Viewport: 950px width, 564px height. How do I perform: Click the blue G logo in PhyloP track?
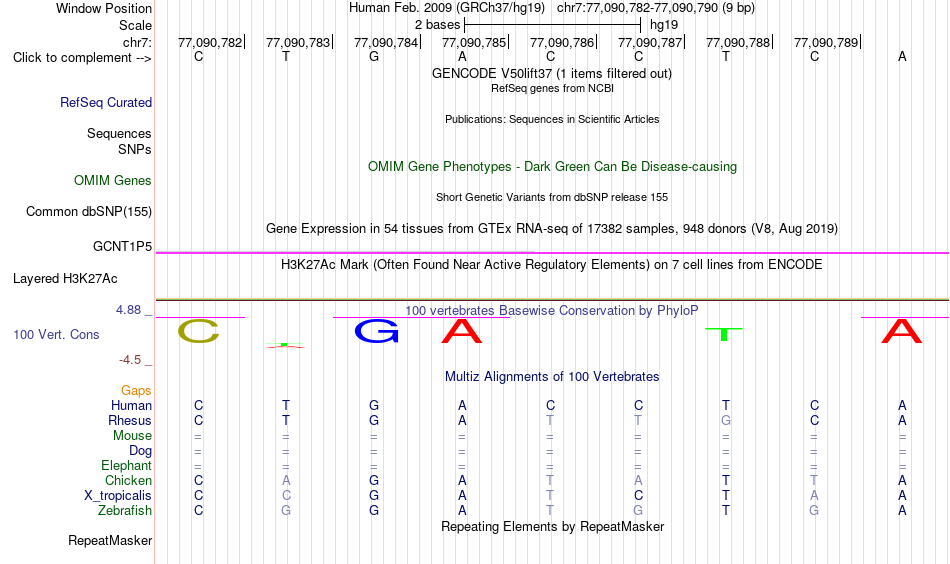click(x=376, y=331)
